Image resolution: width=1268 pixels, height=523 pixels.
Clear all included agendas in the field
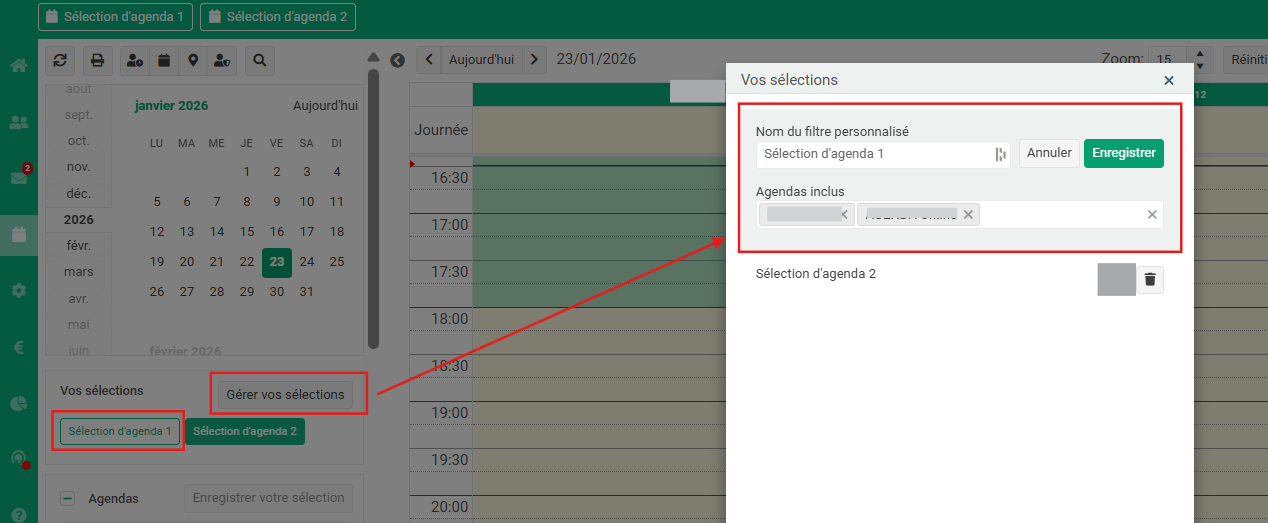[x=1151, y=215]
